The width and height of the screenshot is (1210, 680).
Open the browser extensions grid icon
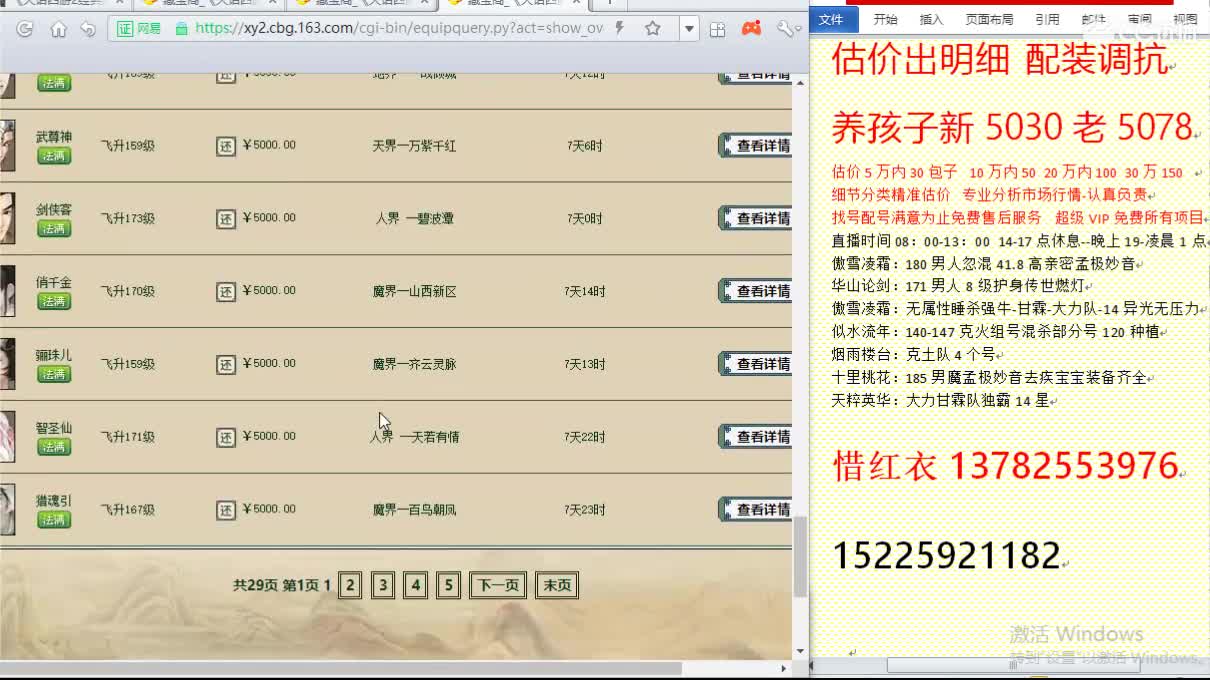(718, 29)
